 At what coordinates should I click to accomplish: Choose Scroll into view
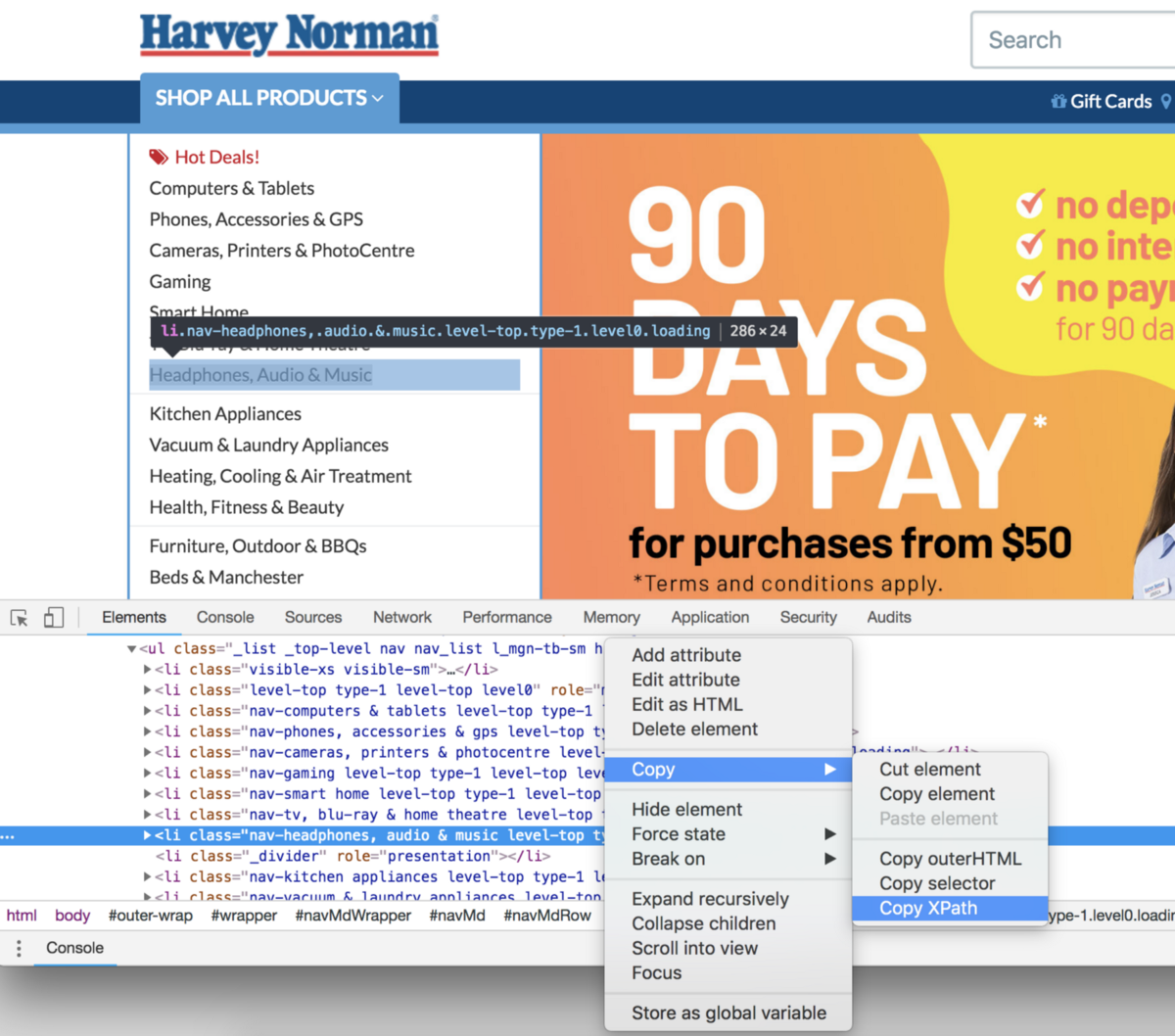point(728,948)
